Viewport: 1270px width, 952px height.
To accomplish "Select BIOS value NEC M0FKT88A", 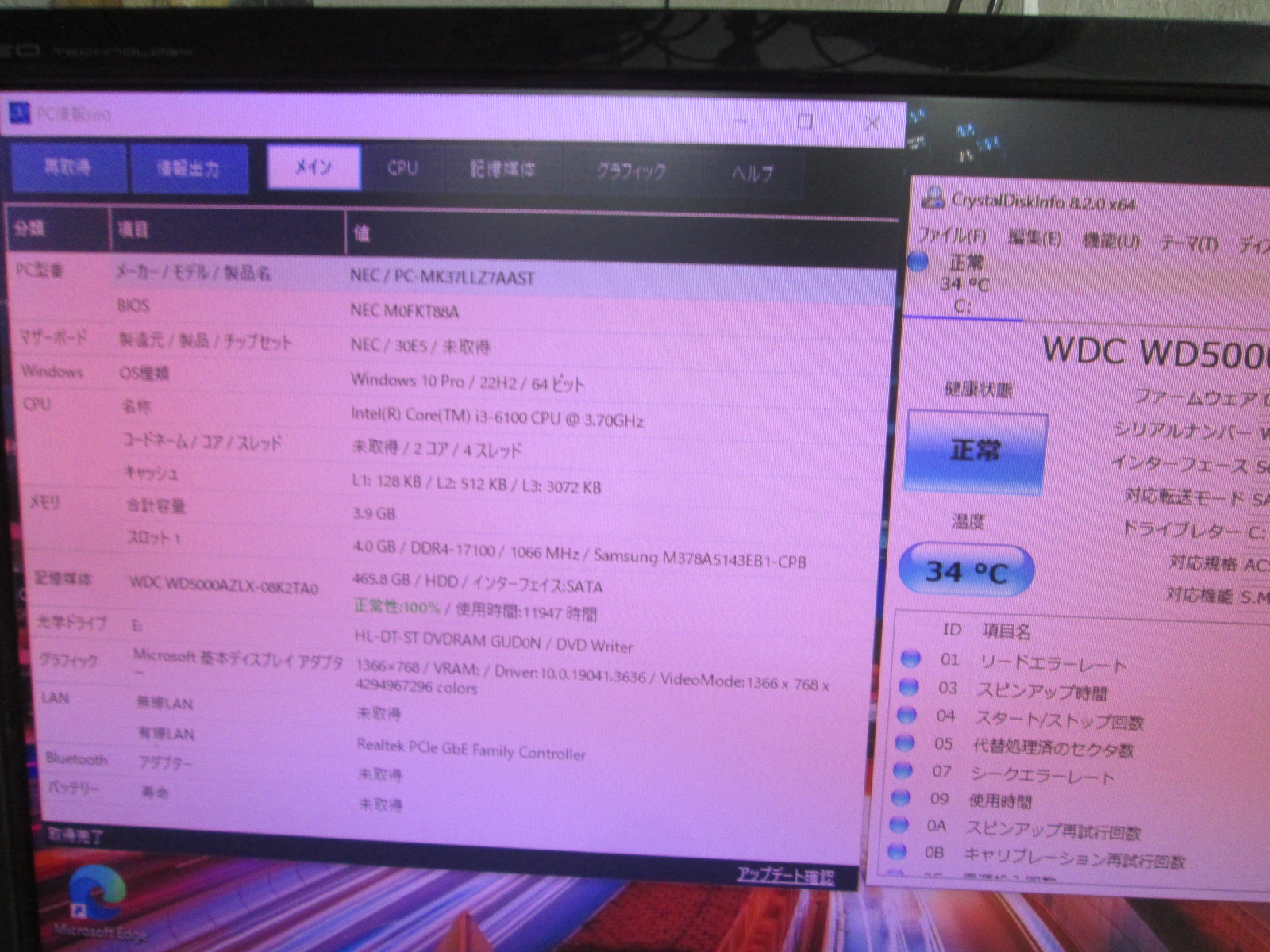I will pos(405,310).
